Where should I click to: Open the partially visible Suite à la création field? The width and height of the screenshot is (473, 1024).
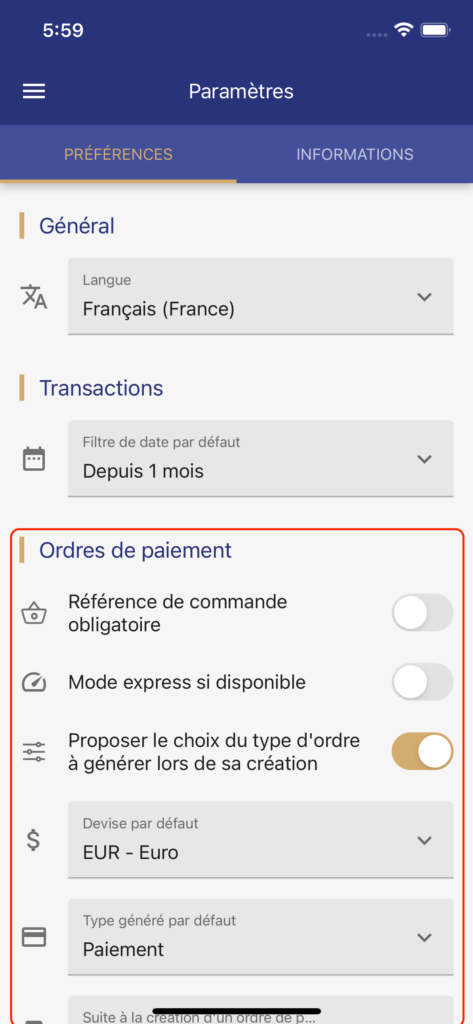pos(261,1010)
